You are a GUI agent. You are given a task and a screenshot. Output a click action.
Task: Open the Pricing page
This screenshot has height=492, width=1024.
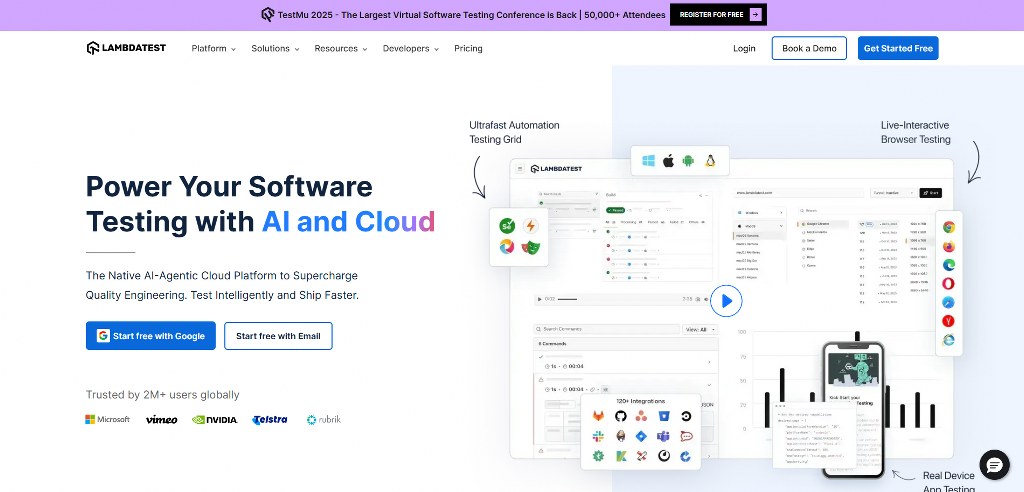[468, 48]
